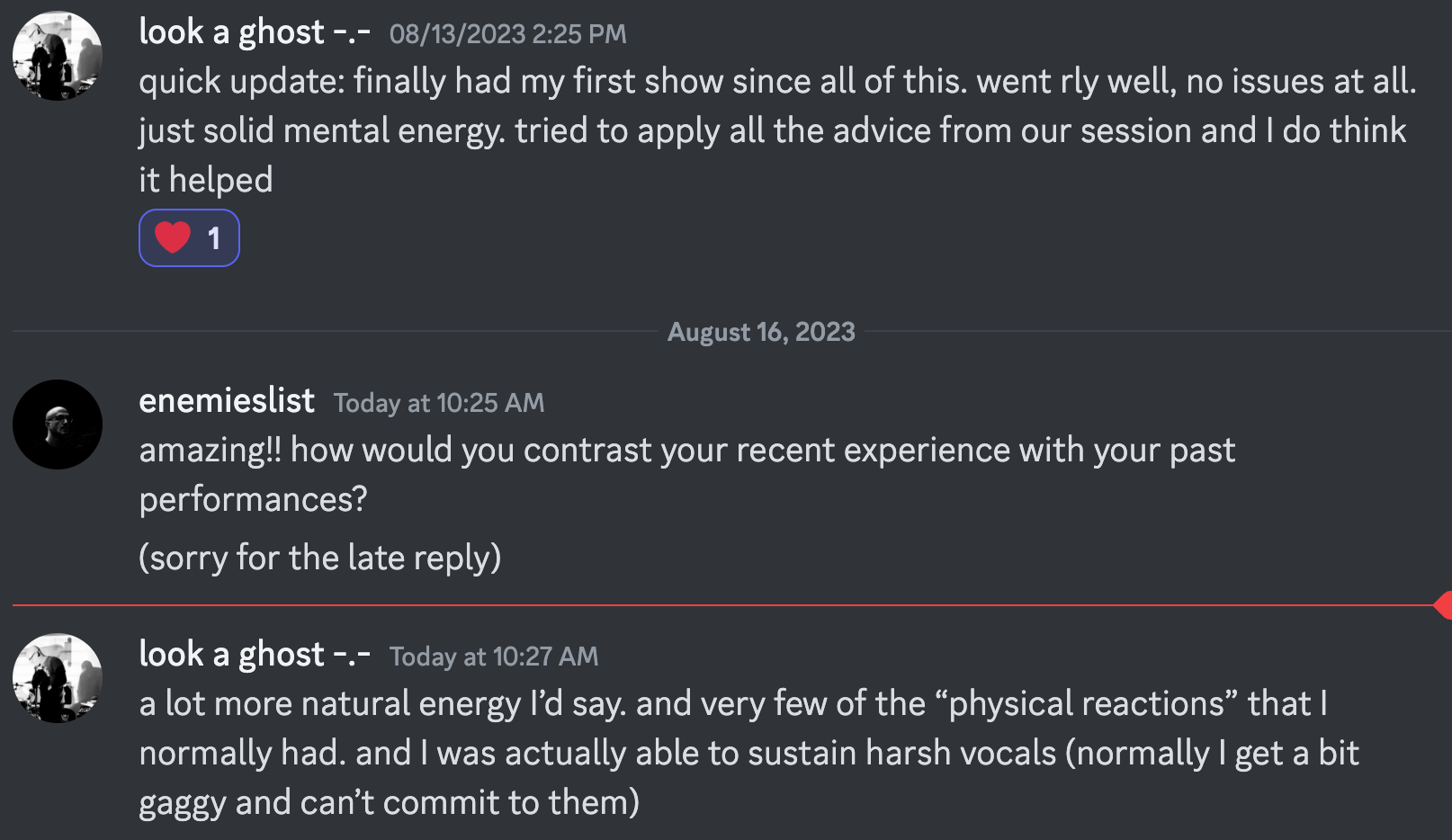Click the 08/13/2023 2:25 PM timestamp
1452x840 pixels.
point(507,34)
